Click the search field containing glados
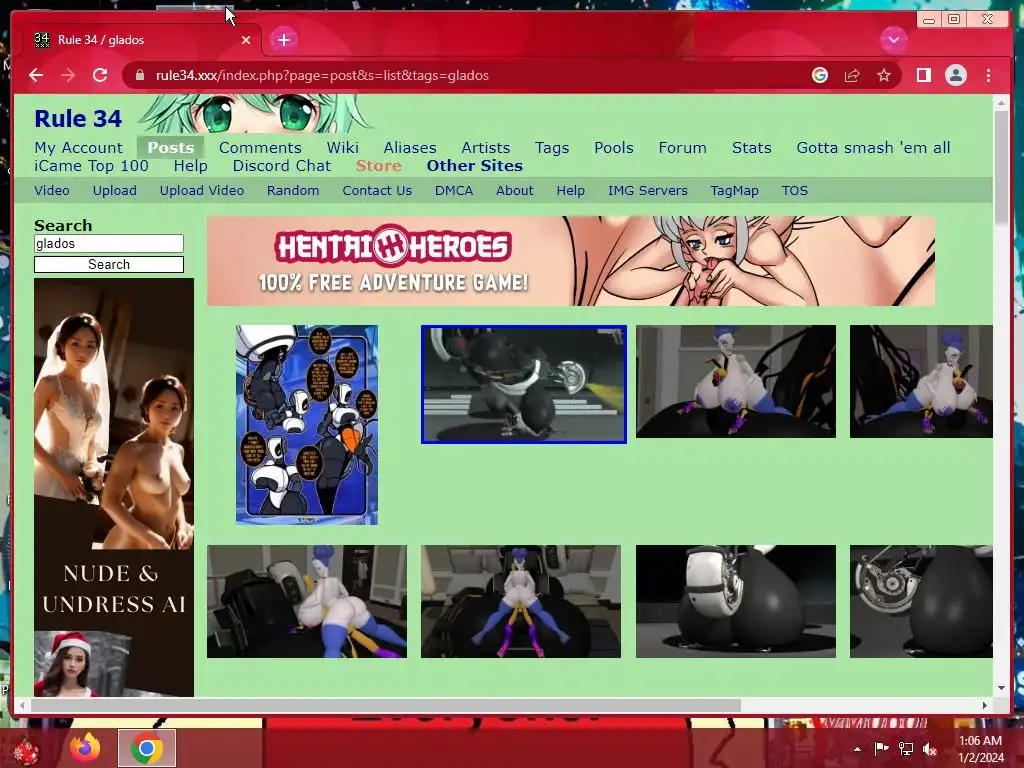The height and width of the screenshot is (768, 1024). 109,244
